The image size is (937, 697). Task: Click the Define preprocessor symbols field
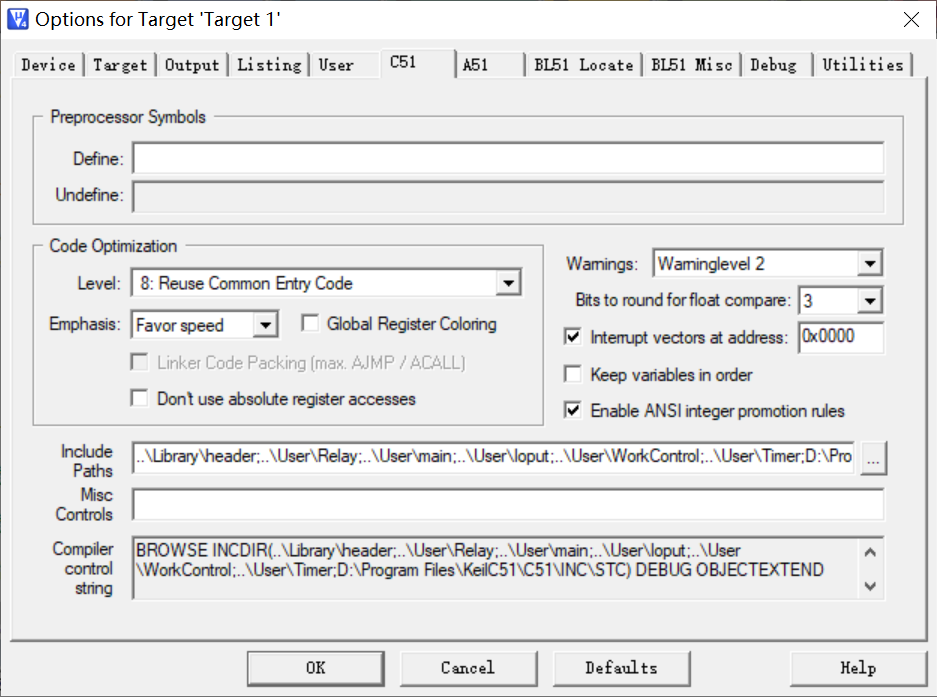click(x=508, y=158)
